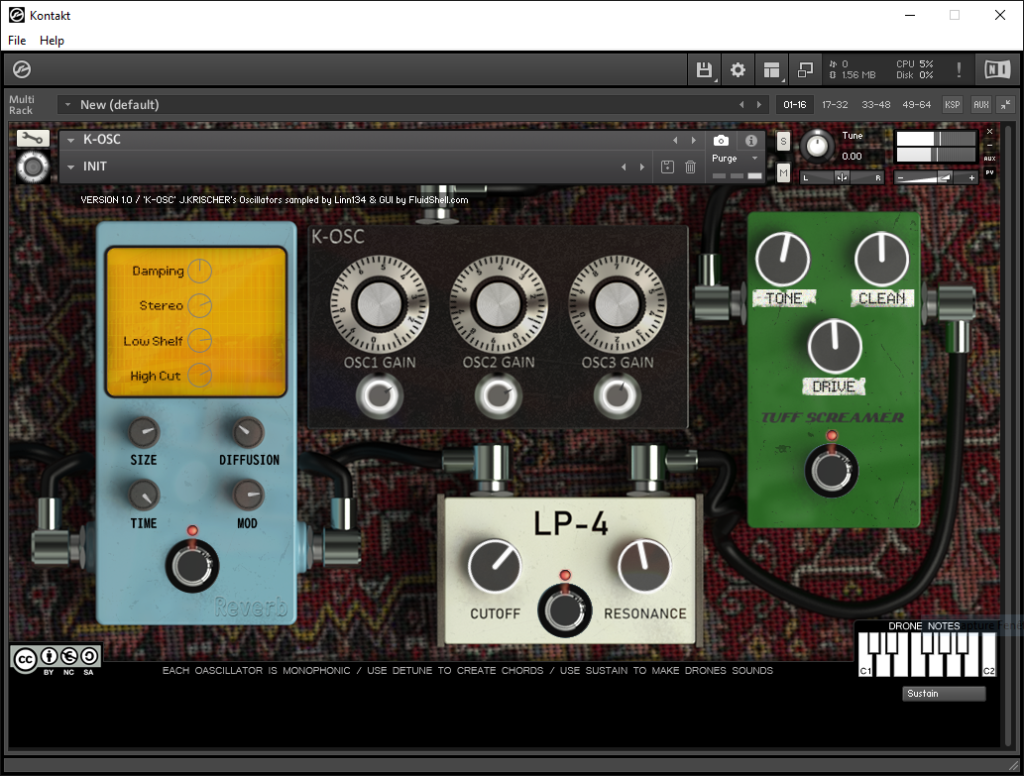Click the LP-4 CUTOFF knob
Image resolution: width=1024 pixels, height=776 pixels.
(494, 566)
